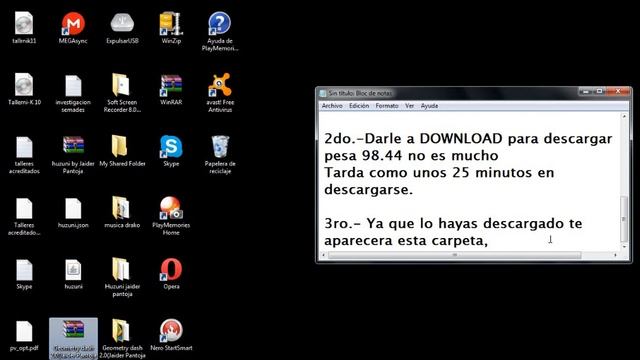Open the Edición menu in Notepad

pos(359,106)
